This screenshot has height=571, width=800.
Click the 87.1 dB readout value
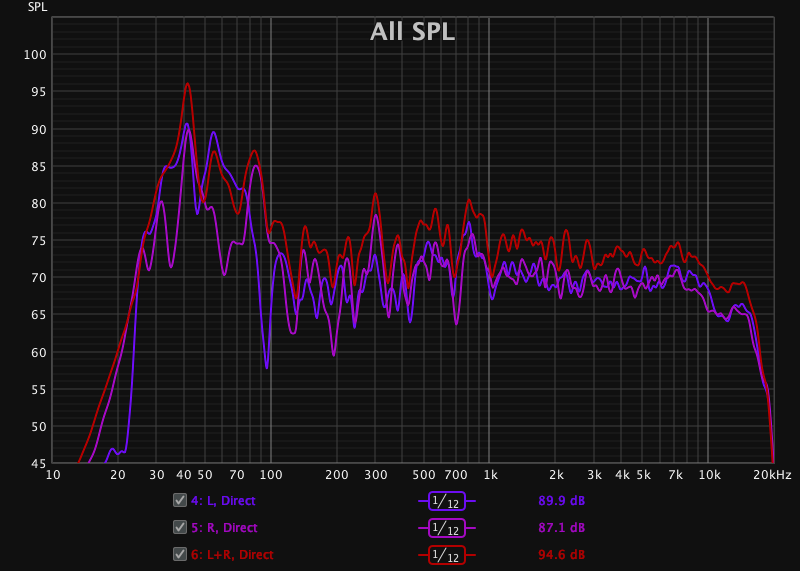[x=561, y=527]
